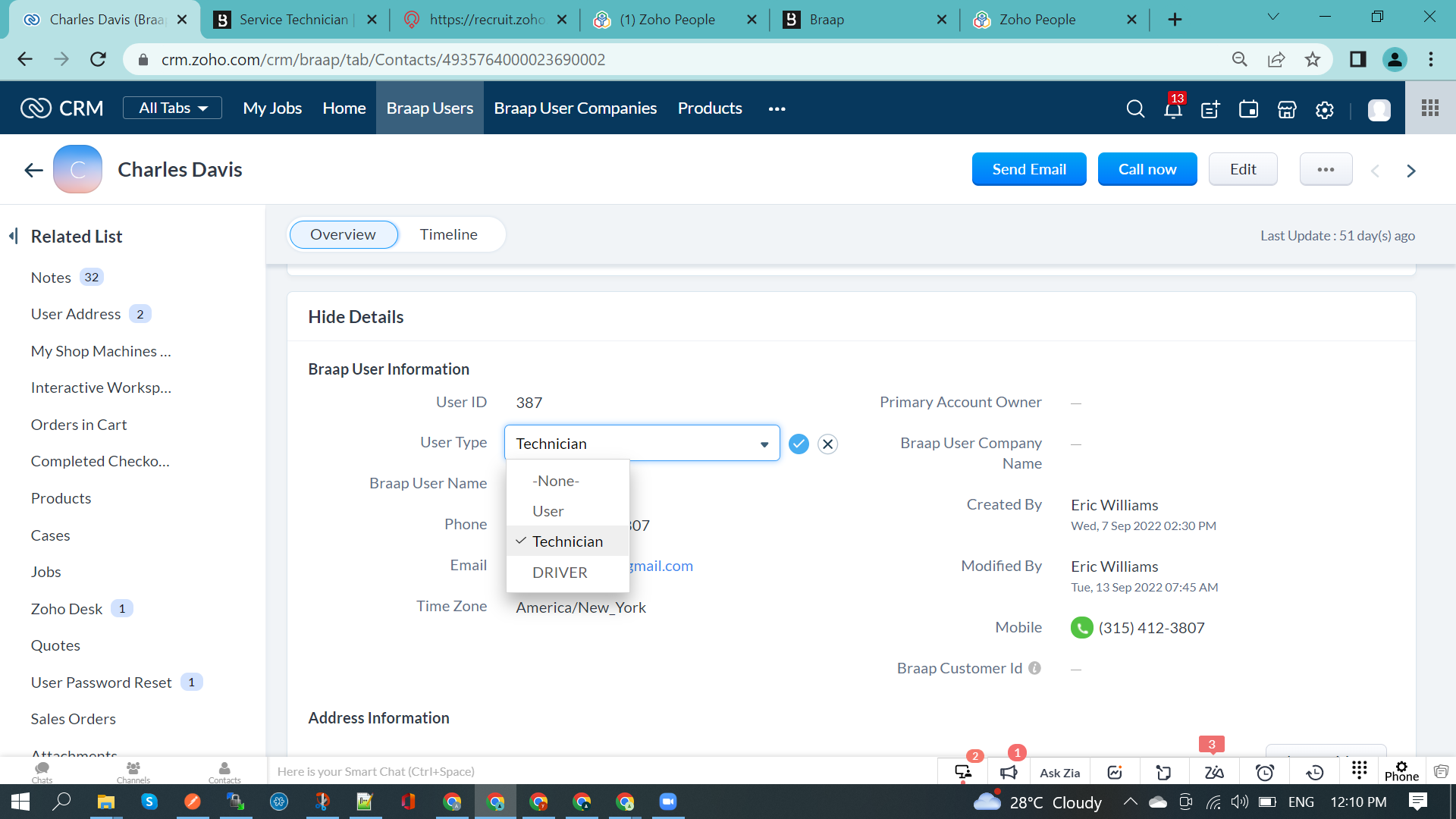Image resolution: width=1456 pixels, height=819 pixels.
Task: Open Notes in Related List
Action: 51,278
